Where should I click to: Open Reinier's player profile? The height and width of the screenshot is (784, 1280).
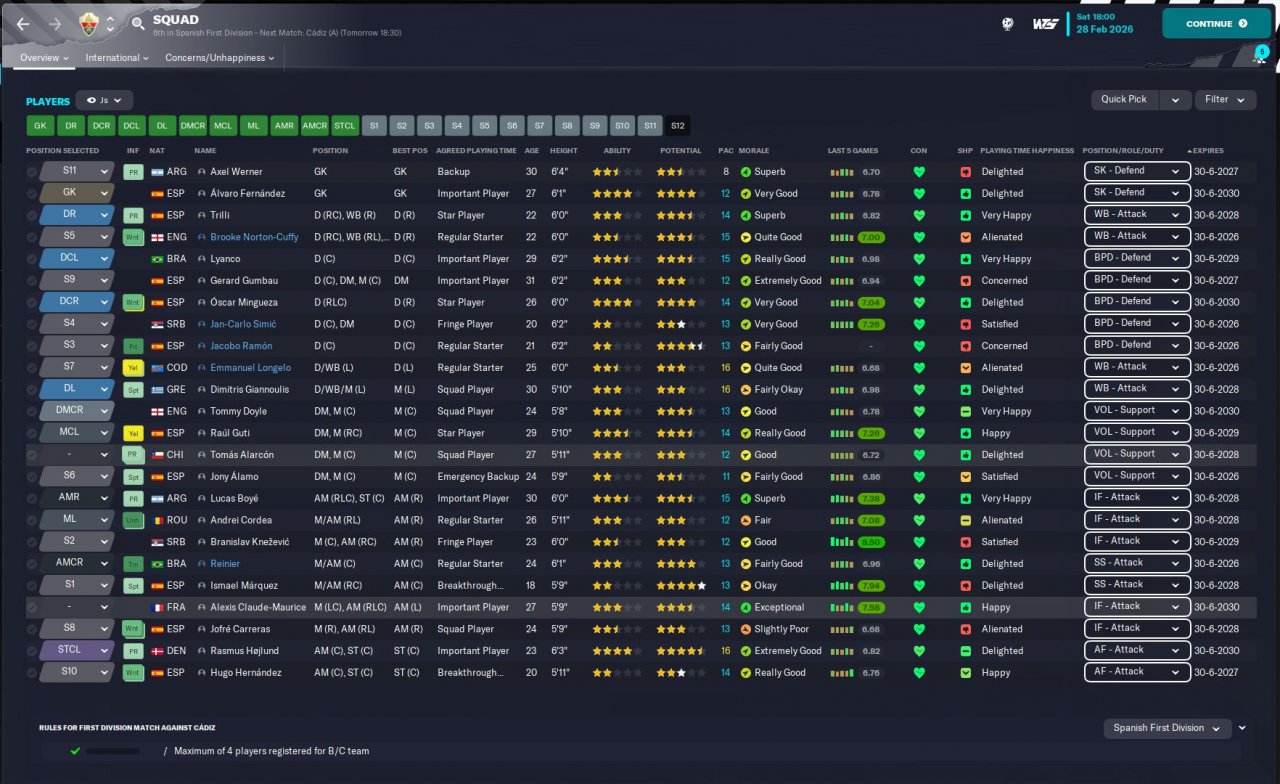[225, 564]
